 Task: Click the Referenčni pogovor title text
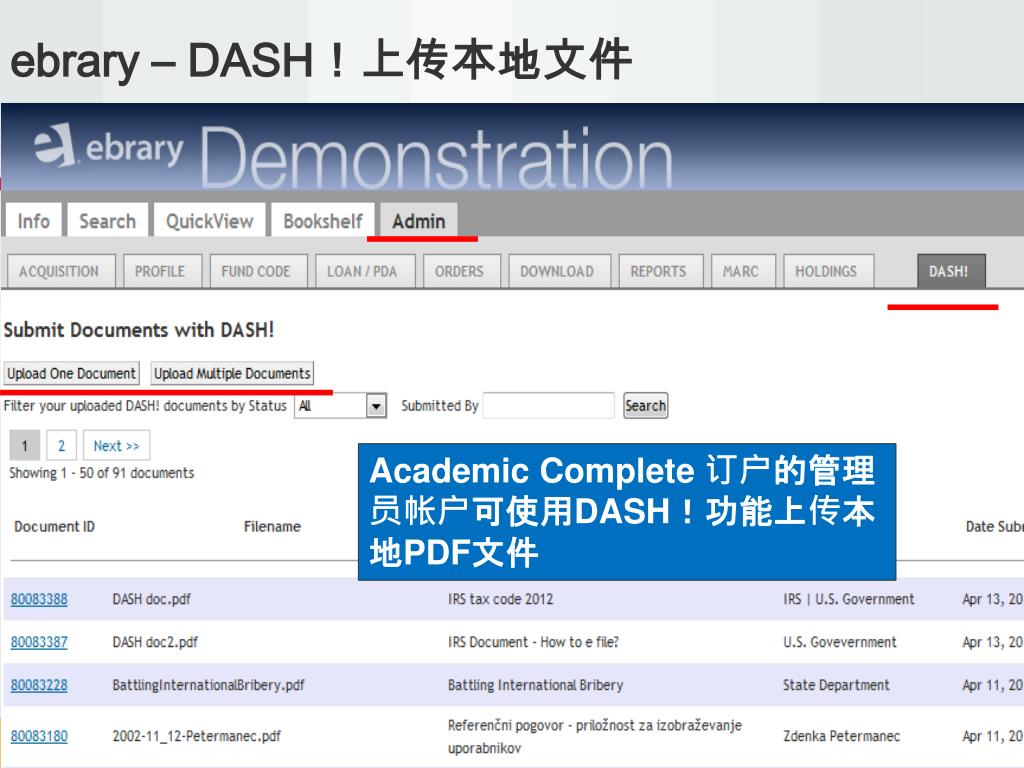[x=595, y=736]
